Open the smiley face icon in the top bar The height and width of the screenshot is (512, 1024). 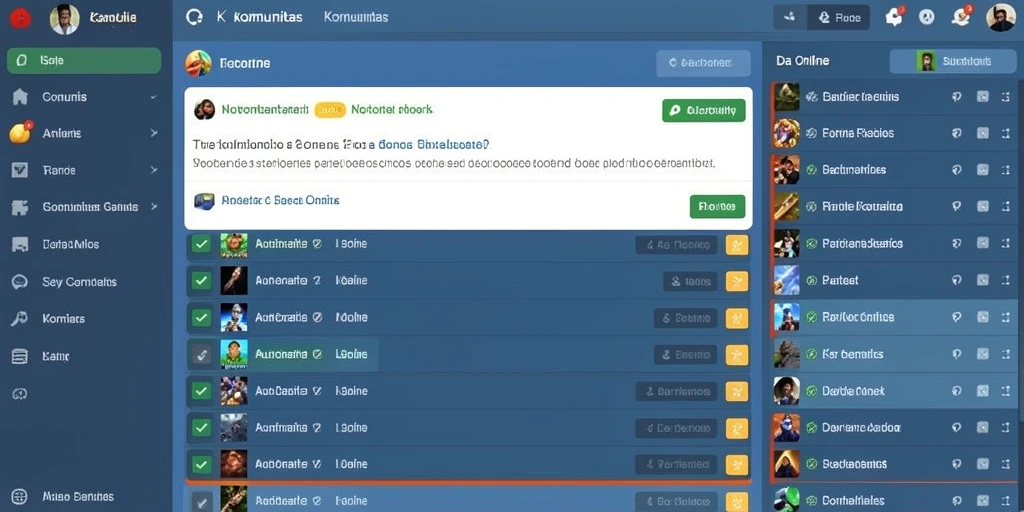[926, 18]
